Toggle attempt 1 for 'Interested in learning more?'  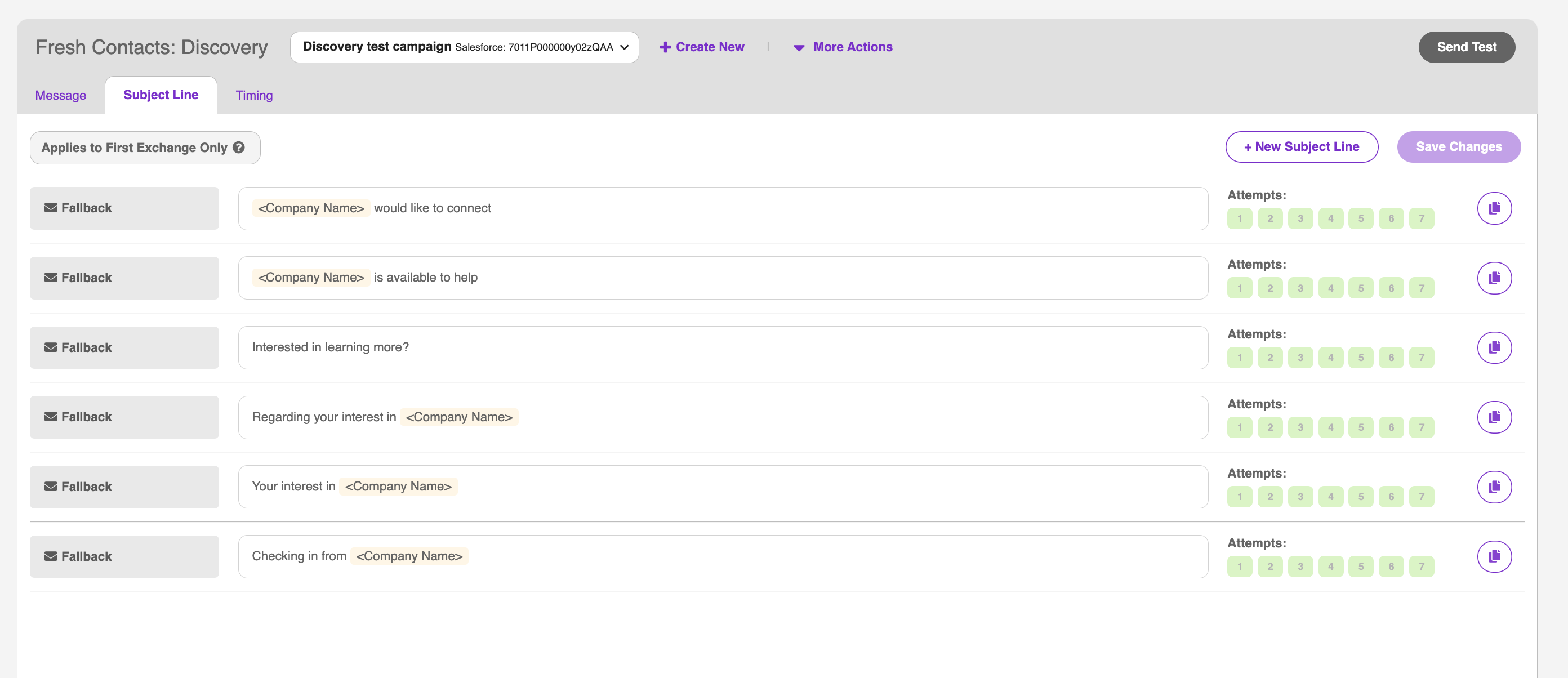(1239, 358)
